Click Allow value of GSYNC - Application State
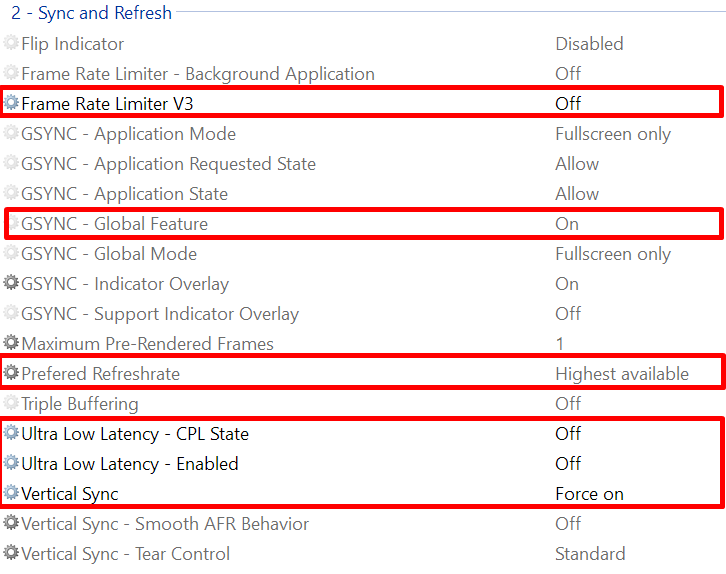 [x=577, y=194]
